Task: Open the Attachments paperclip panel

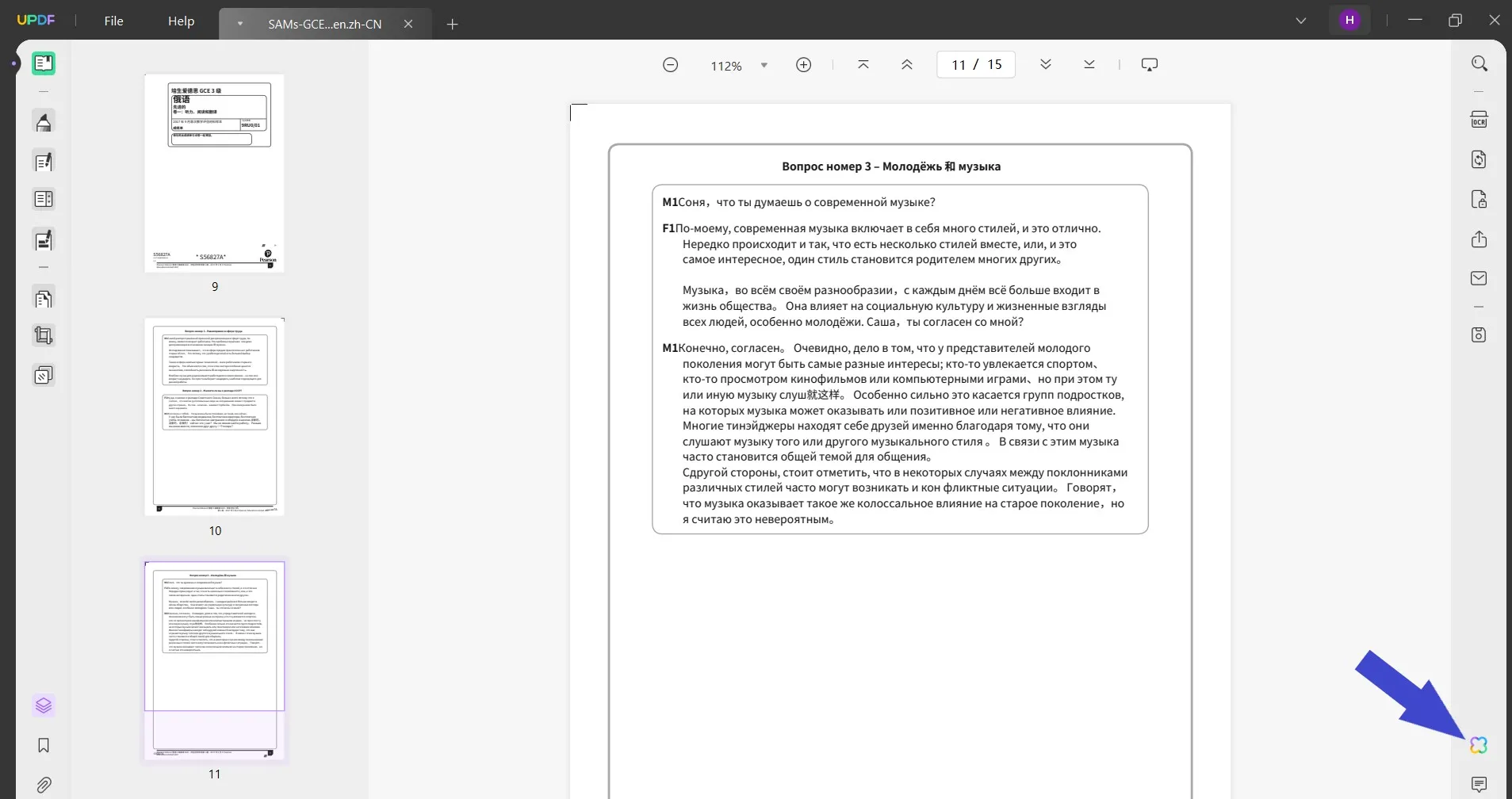Action: click(x=44, y=785)
